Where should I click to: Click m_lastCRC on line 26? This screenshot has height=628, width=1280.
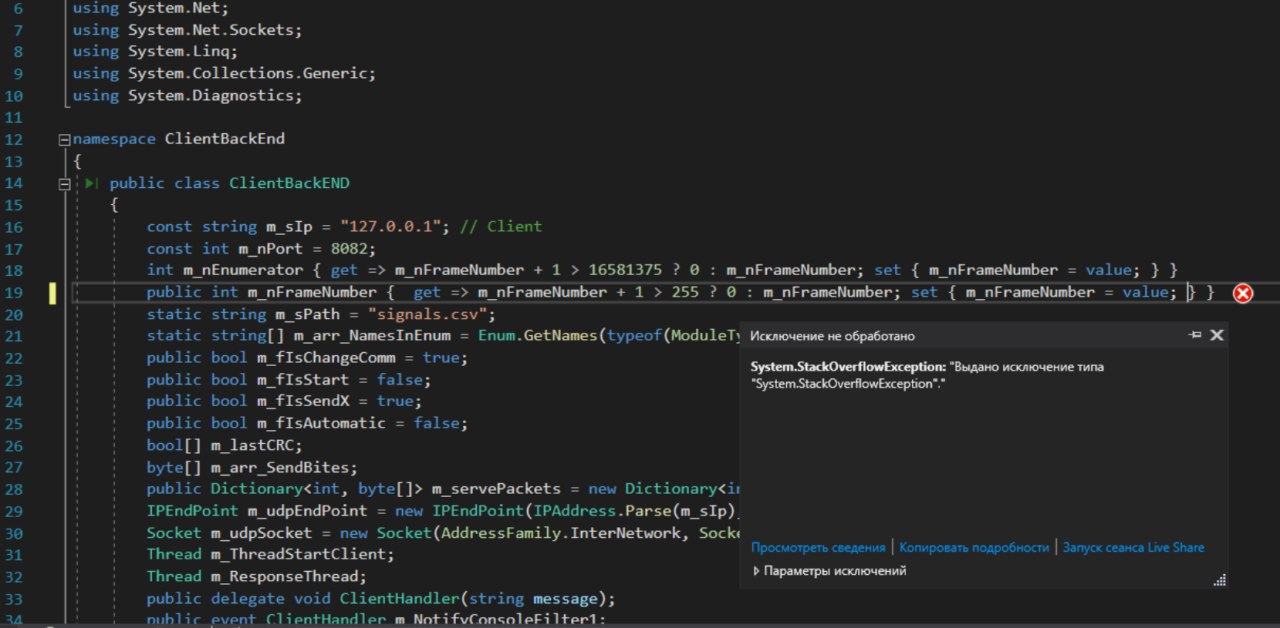(252, 446)
